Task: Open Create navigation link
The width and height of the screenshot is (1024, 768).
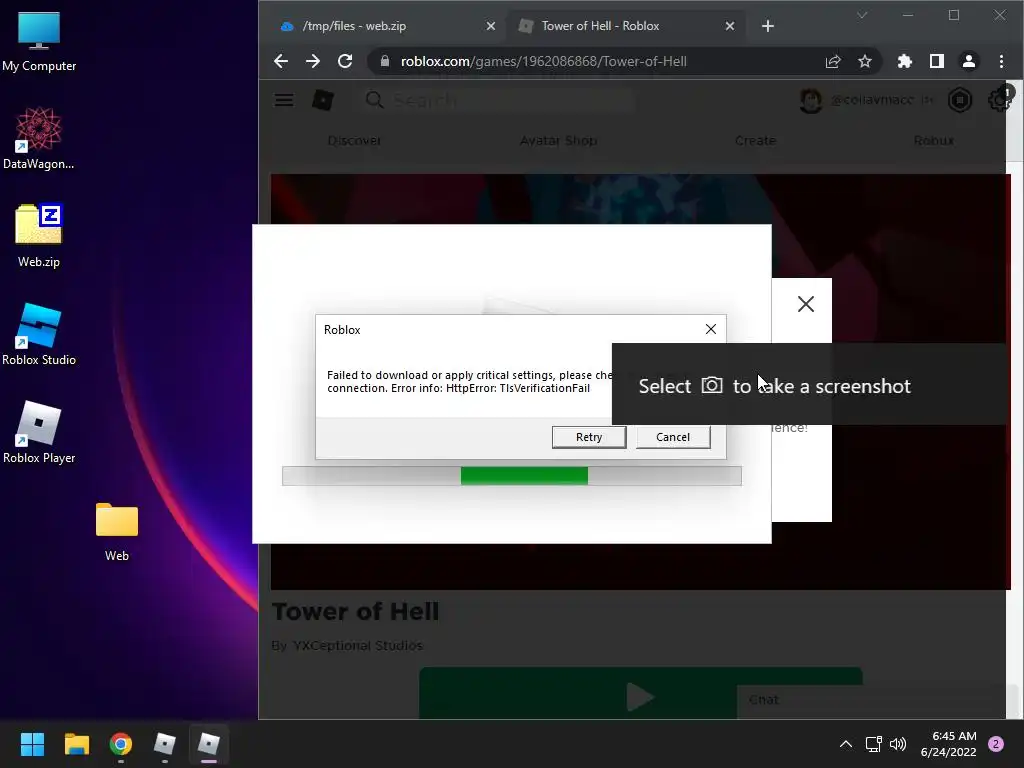Action: pos(756,140)
